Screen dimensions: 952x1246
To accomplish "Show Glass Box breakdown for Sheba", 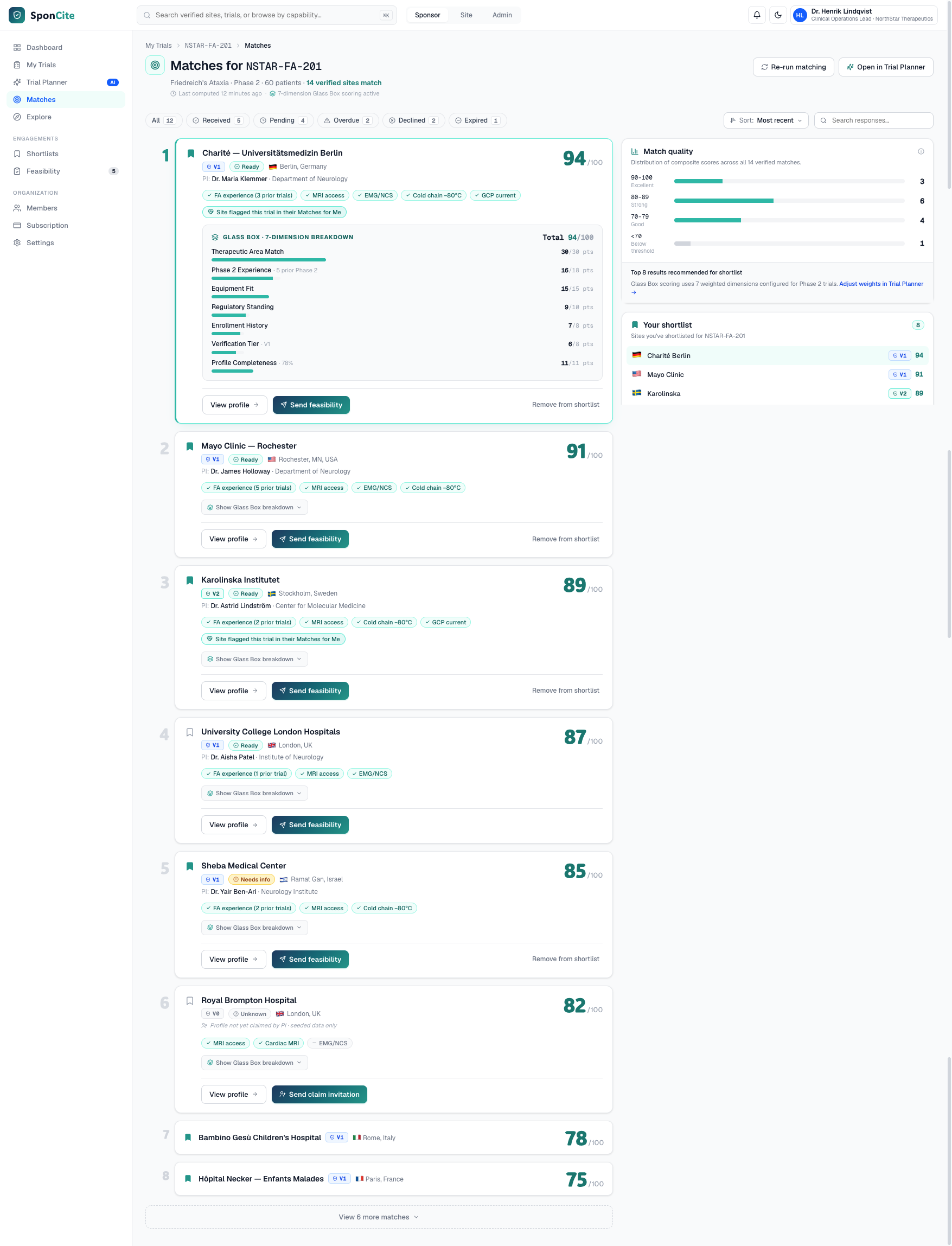I will 254,928.
